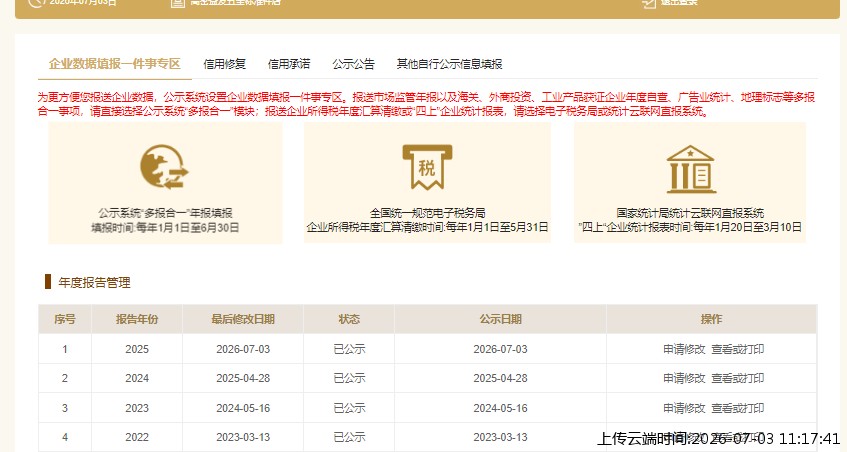Click the 已公示 status of the 2024 report
This screenshot has width=847, height=452.
point(349,378)
